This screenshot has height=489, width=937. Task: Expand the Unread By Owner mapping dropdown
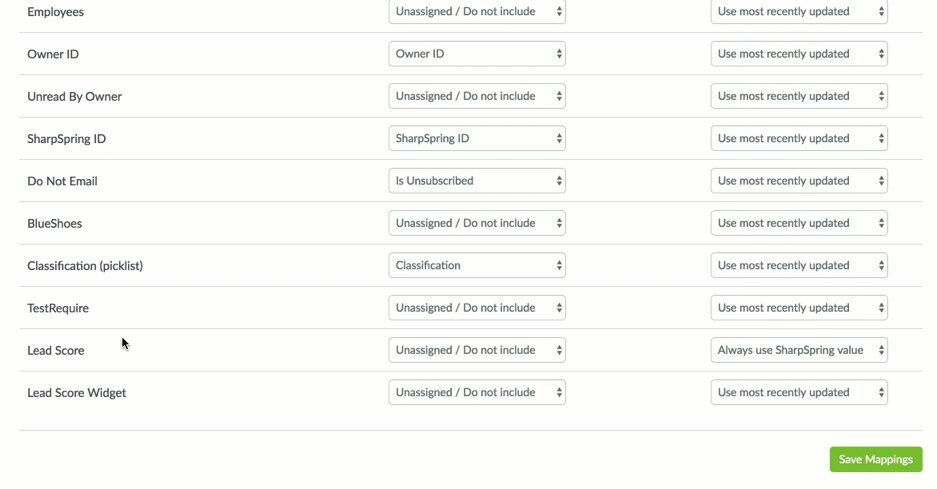[477, 96]
